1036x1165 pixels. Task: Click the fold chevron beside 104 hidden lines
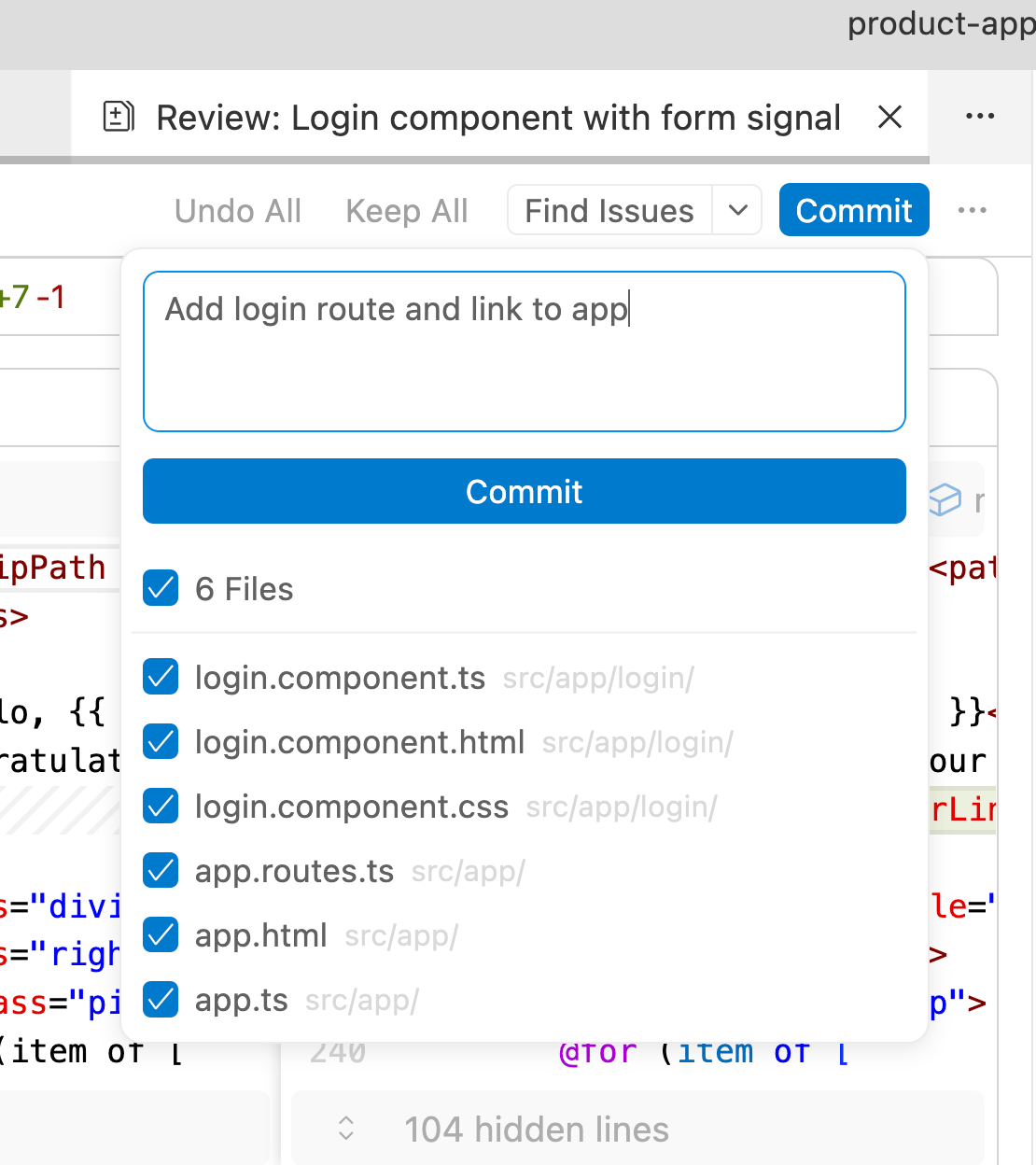click(345, 1129)
